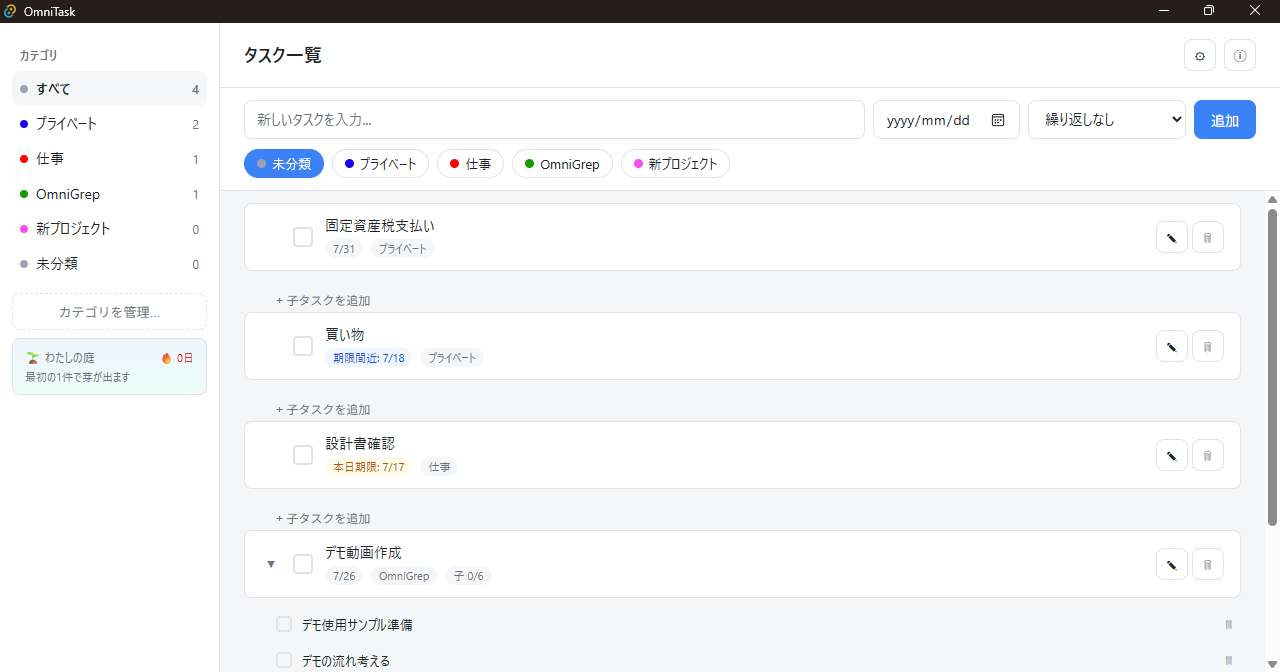
Task: Open the calendar picker icon in date field
Action: tap(998, 120)
